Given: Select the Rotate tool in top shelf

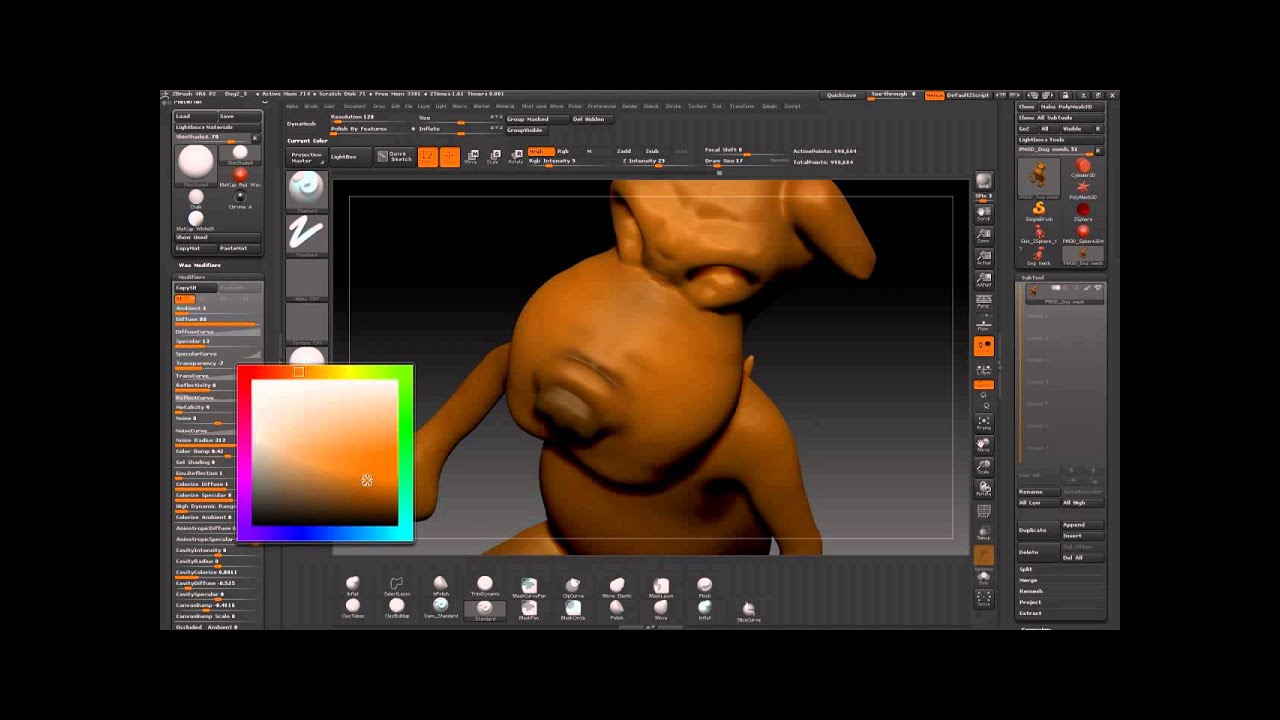Looking at the screenshot, I should [x=515, y=156].
